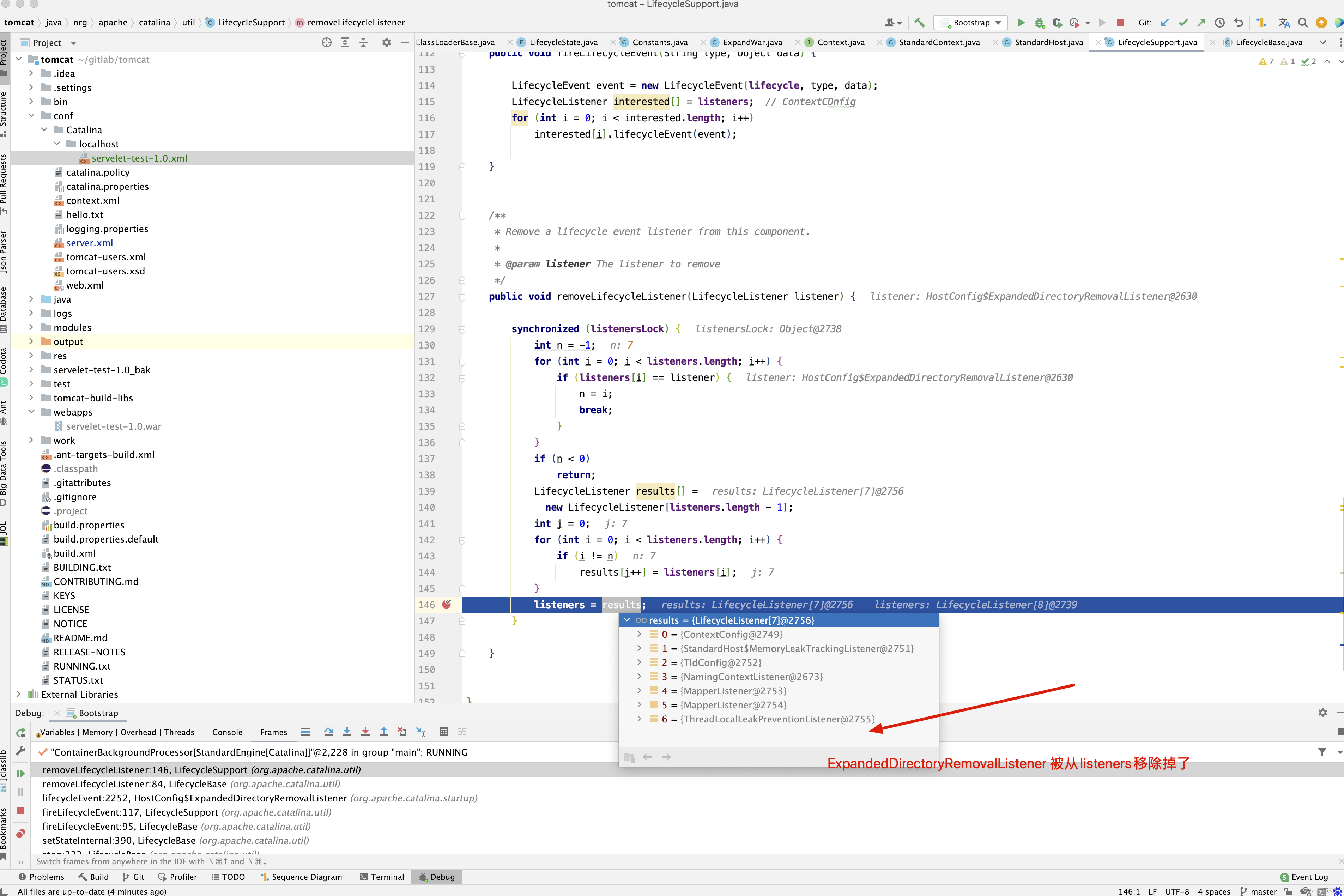The image size is (1344, 896).
Task: Open Sequence Diagram tool window
Action: point(301,877)
